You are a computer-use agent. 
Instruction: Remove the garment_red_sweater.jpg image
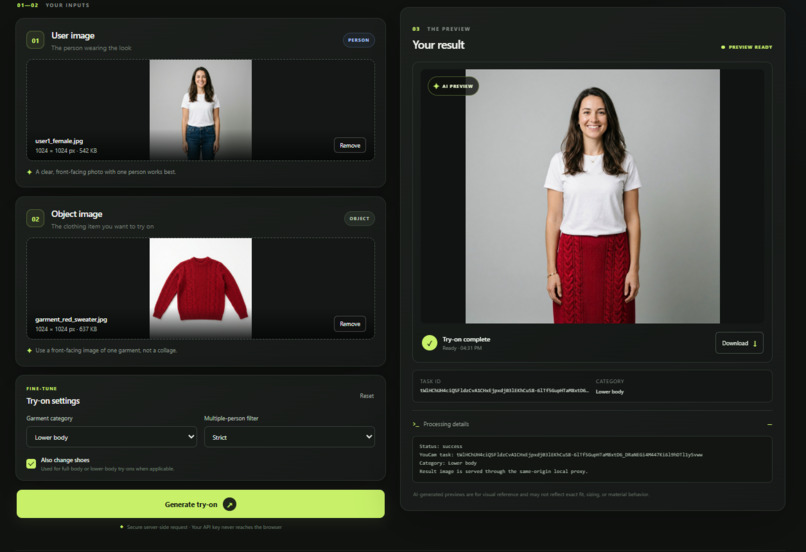click(350, 324)
